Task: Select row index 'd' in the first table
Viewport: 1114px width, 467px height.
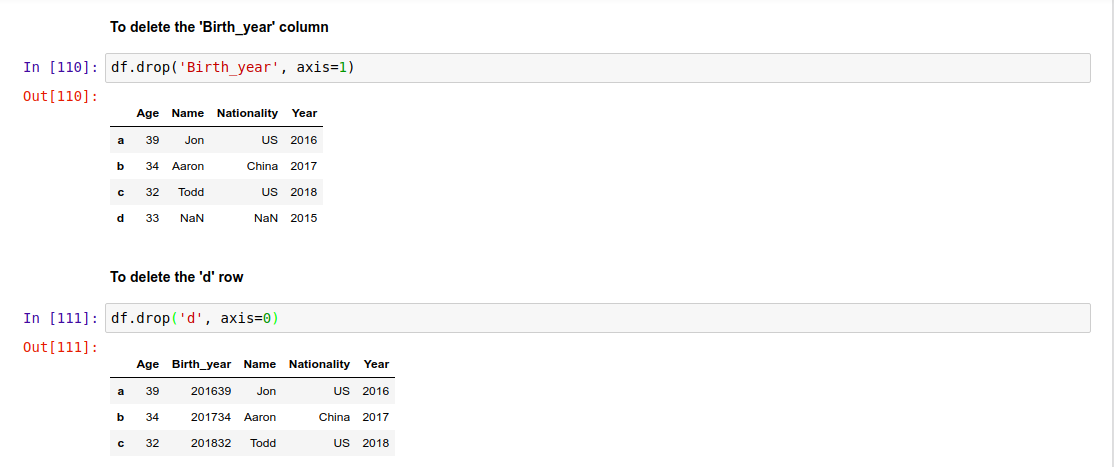Action: click(x=121, y=217)
